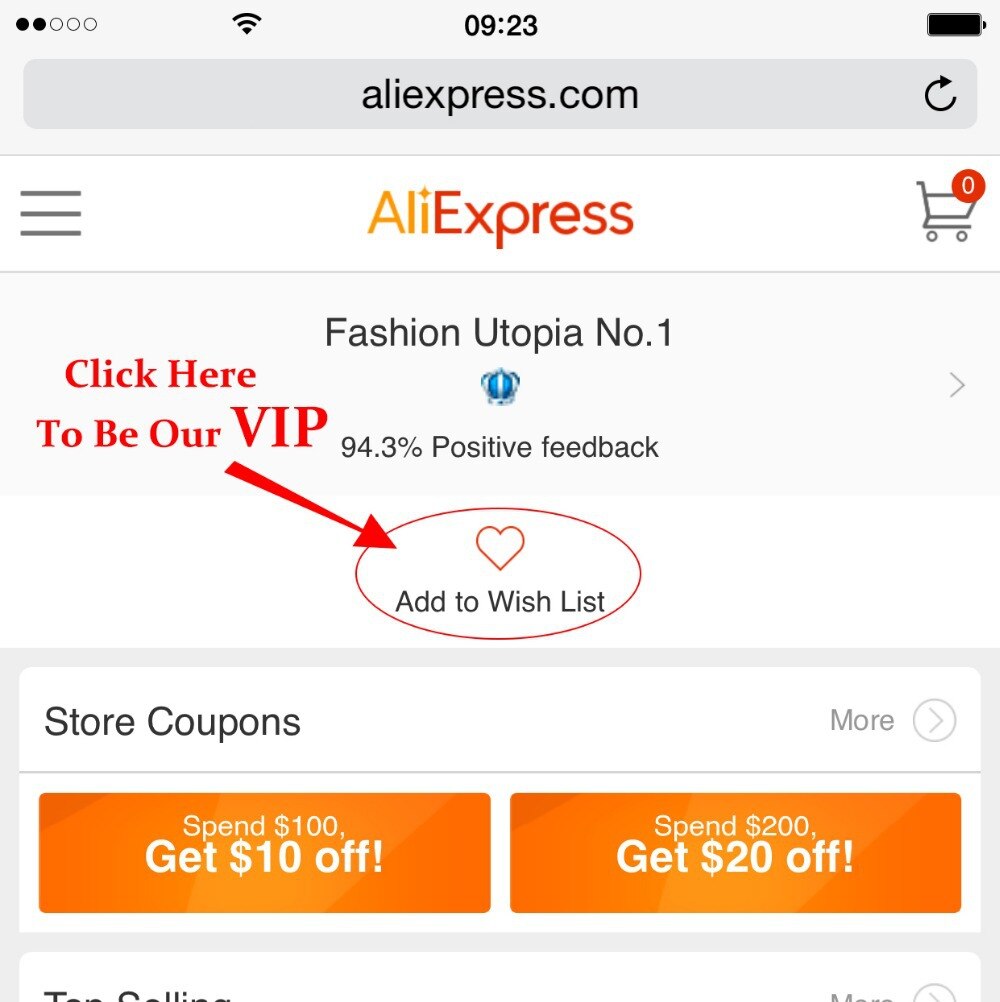
Task: Open the hamburger menu icon
Action: coord(50,213)
